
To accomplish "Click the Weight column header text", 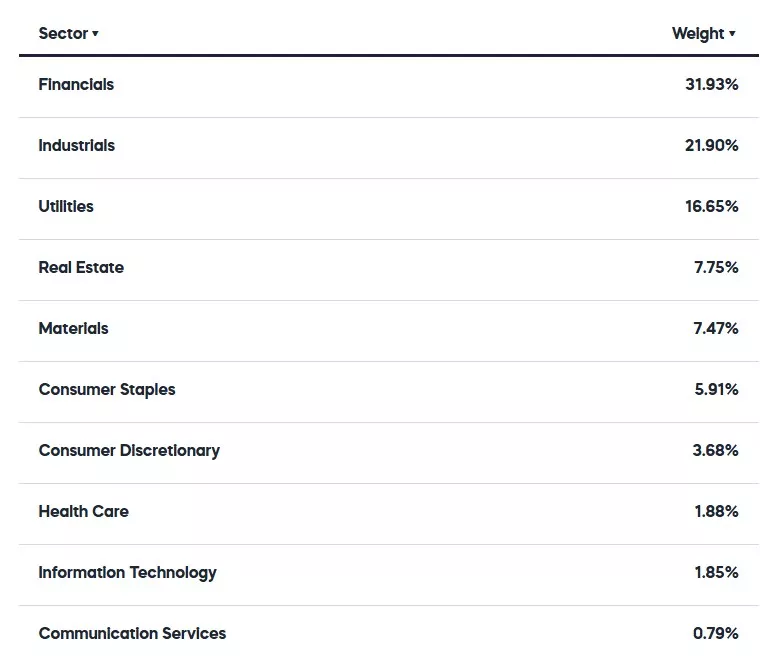I will (x=697, y=33).
